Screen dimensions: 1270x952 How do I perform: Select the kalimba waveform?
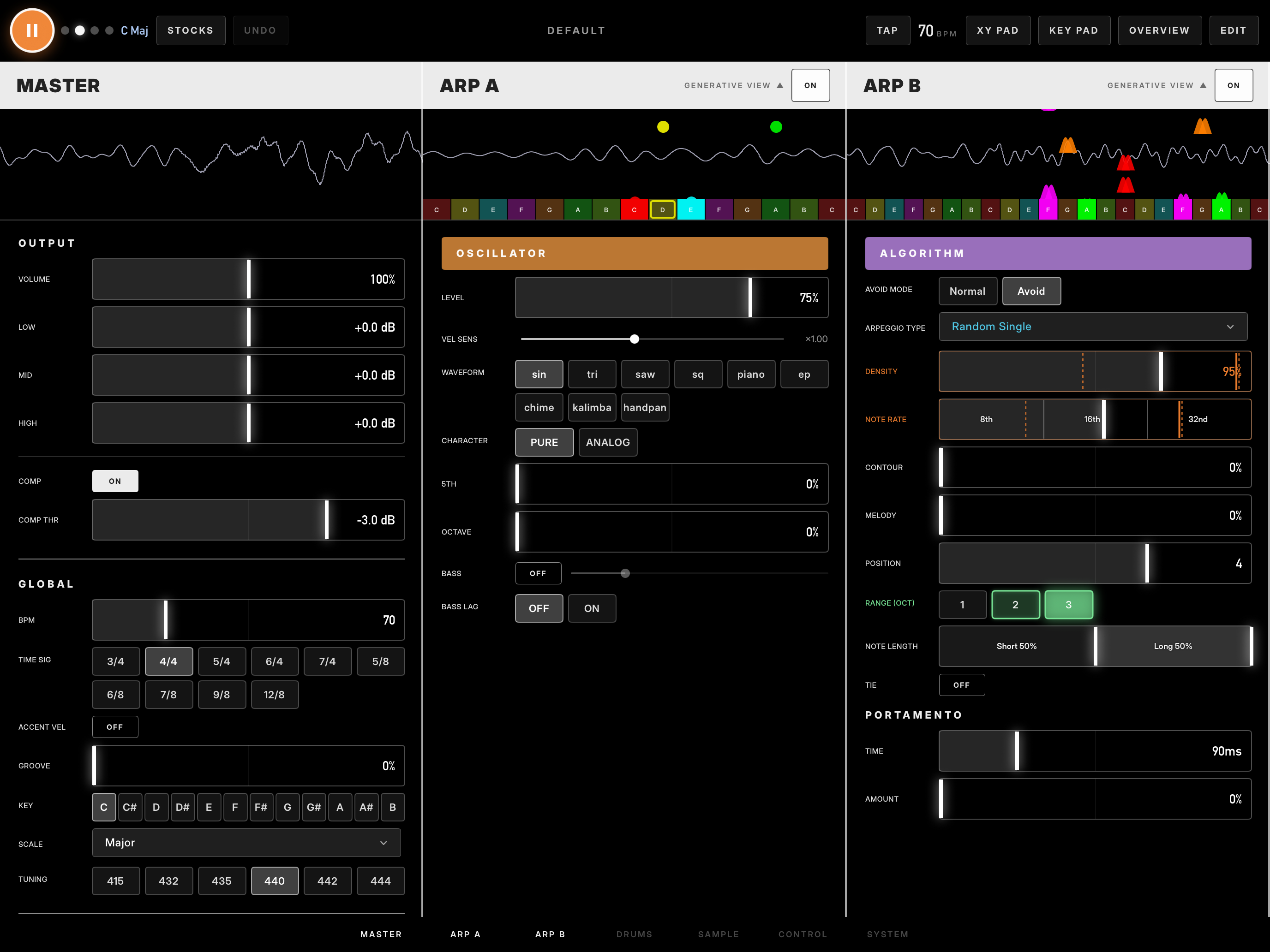(592, 407)
